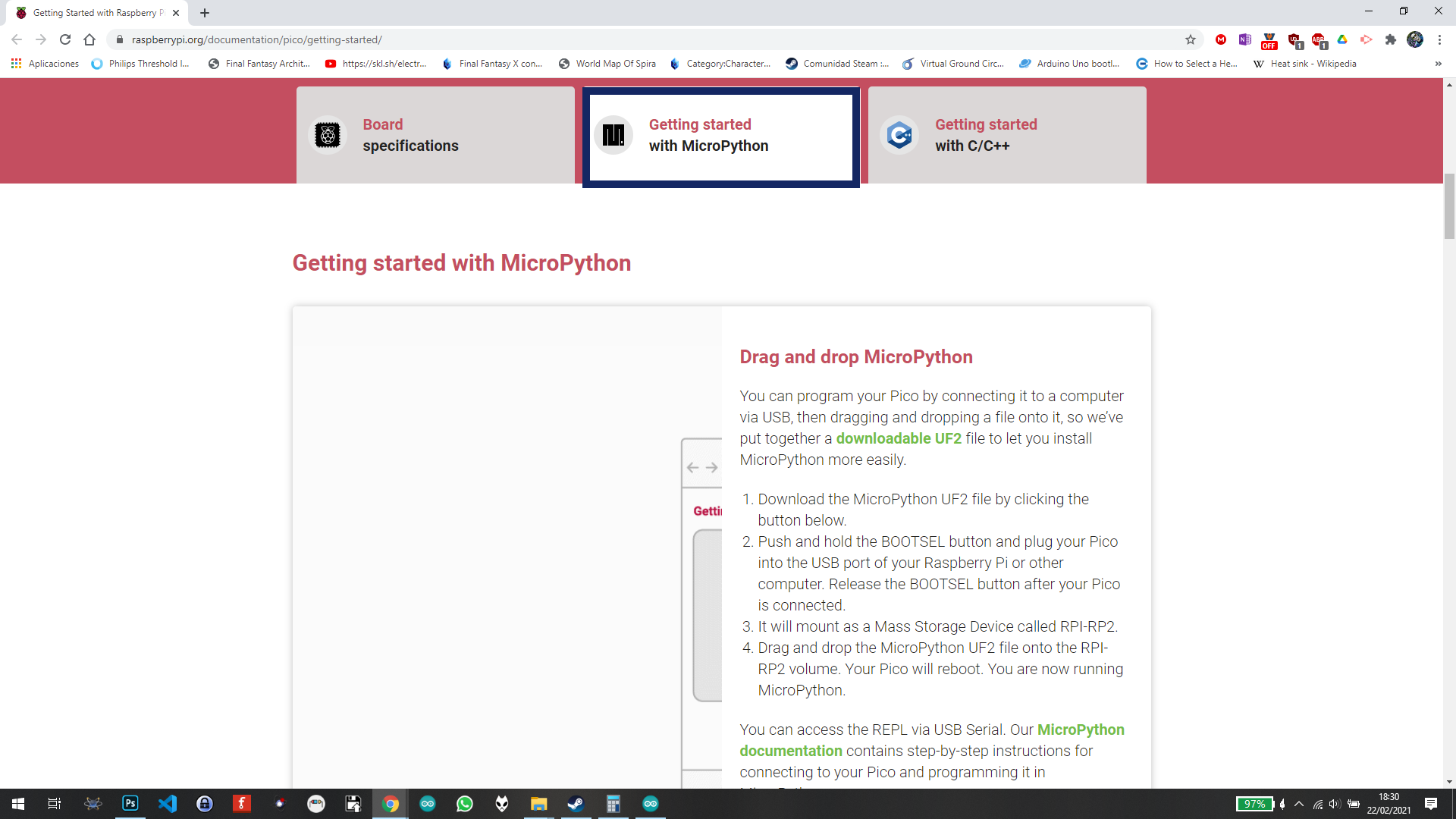Open the rightmost Arduino IDE taskbar icon
This screenshot has height=819, width=1456.
point(651,804)
